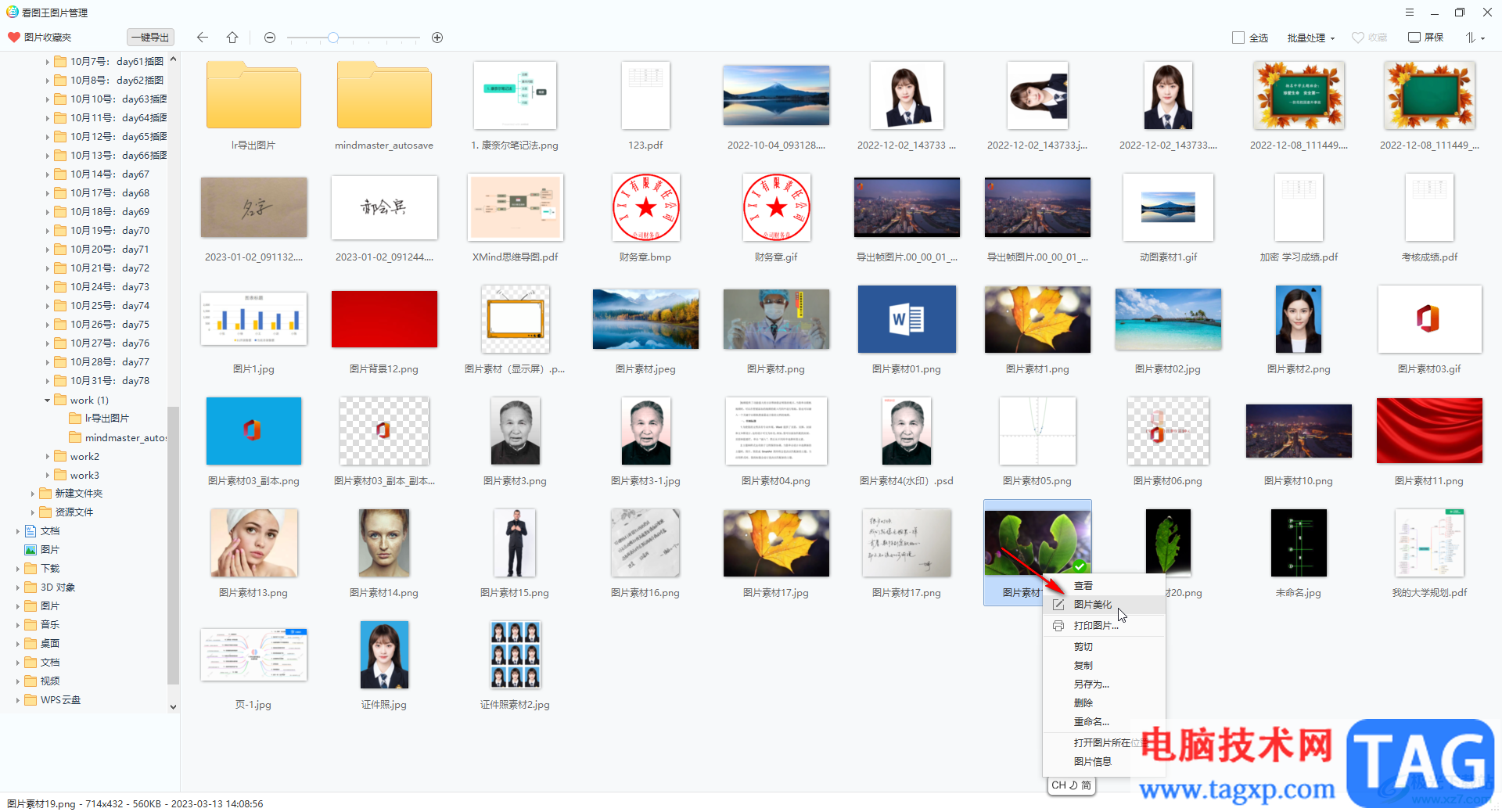Open the mindmaster_autosave folder thumbnail
Screen dimensions: 1502x812
pyautogui.click(x=384, y=95)
